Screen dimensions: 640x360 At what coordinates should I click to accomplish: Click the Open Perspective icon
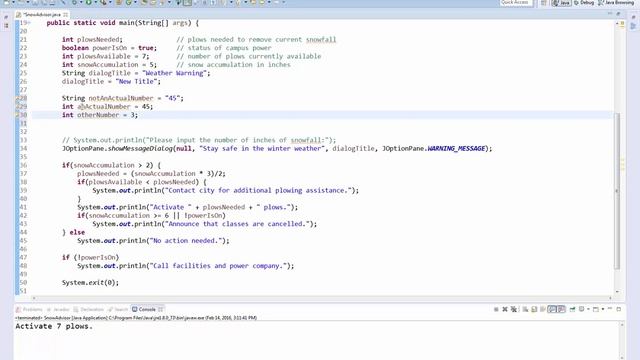(544, 3)
